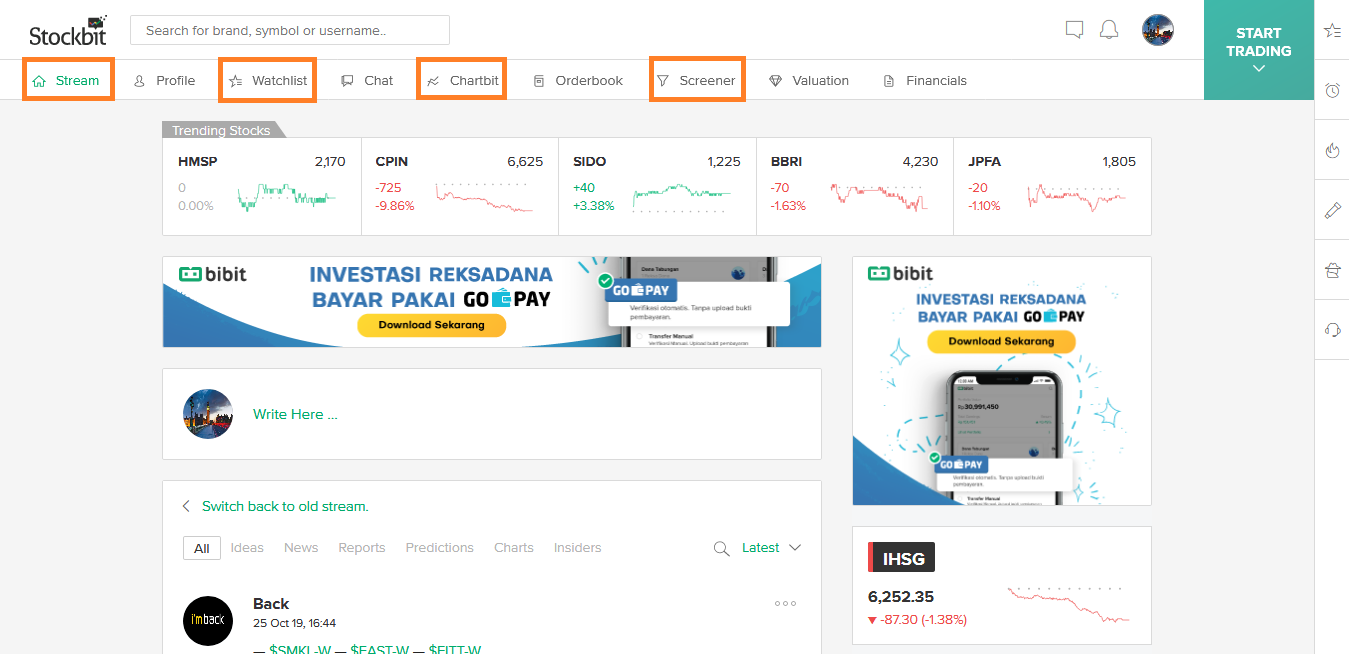Select the All stream filter
The height and width of the screenshot is (654, 1349).
pyautogui.click(x=202, y=548)
